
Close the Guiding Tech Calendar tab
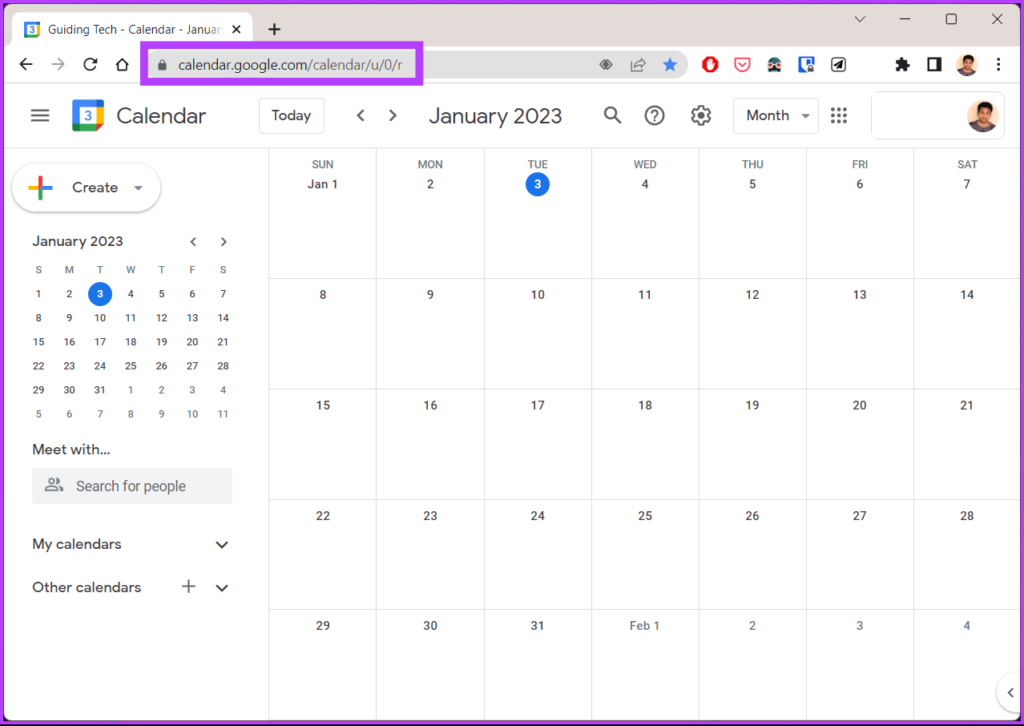point(236,29)
